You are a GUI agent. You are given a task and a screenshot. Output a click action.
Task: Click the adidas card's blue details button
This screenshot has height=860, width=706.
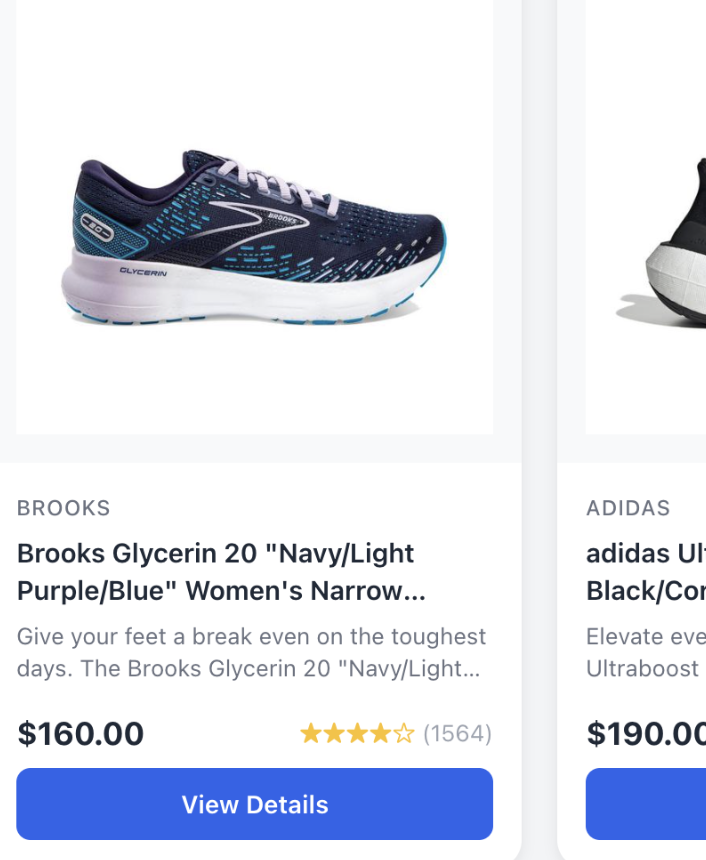pos(650,804)
